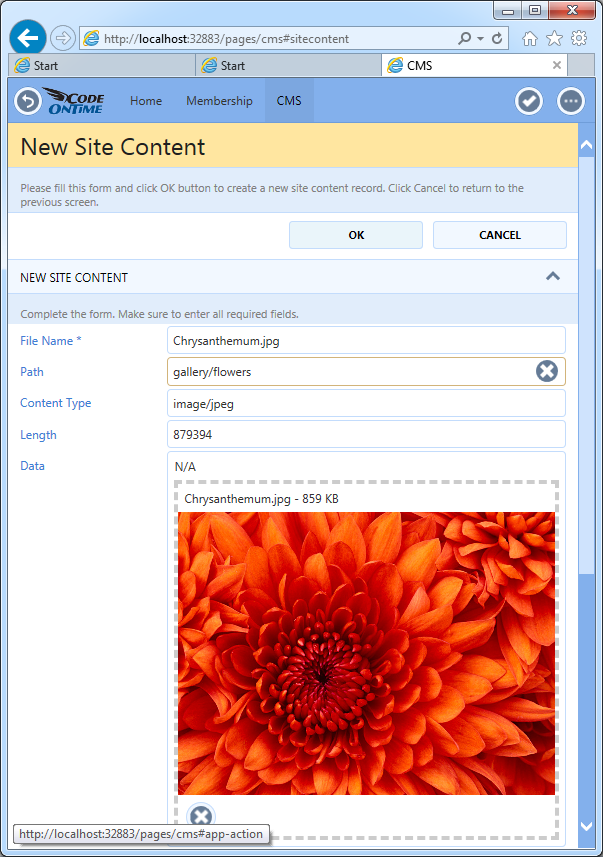Click 'Chrysanthemum.jpg - 859 KB' file label
The image size is (603, 857).
pyautogui.click(x=261, y=499)
